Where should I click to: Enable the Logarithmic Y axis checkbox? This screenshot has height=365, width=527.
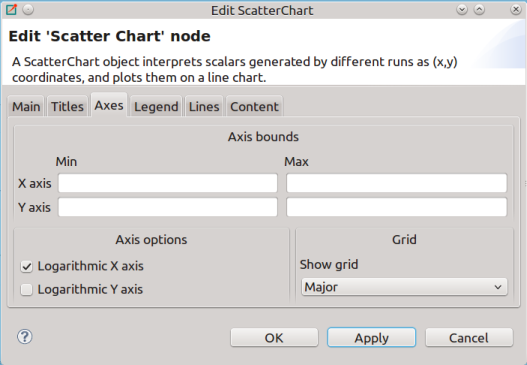click(27, 289)
